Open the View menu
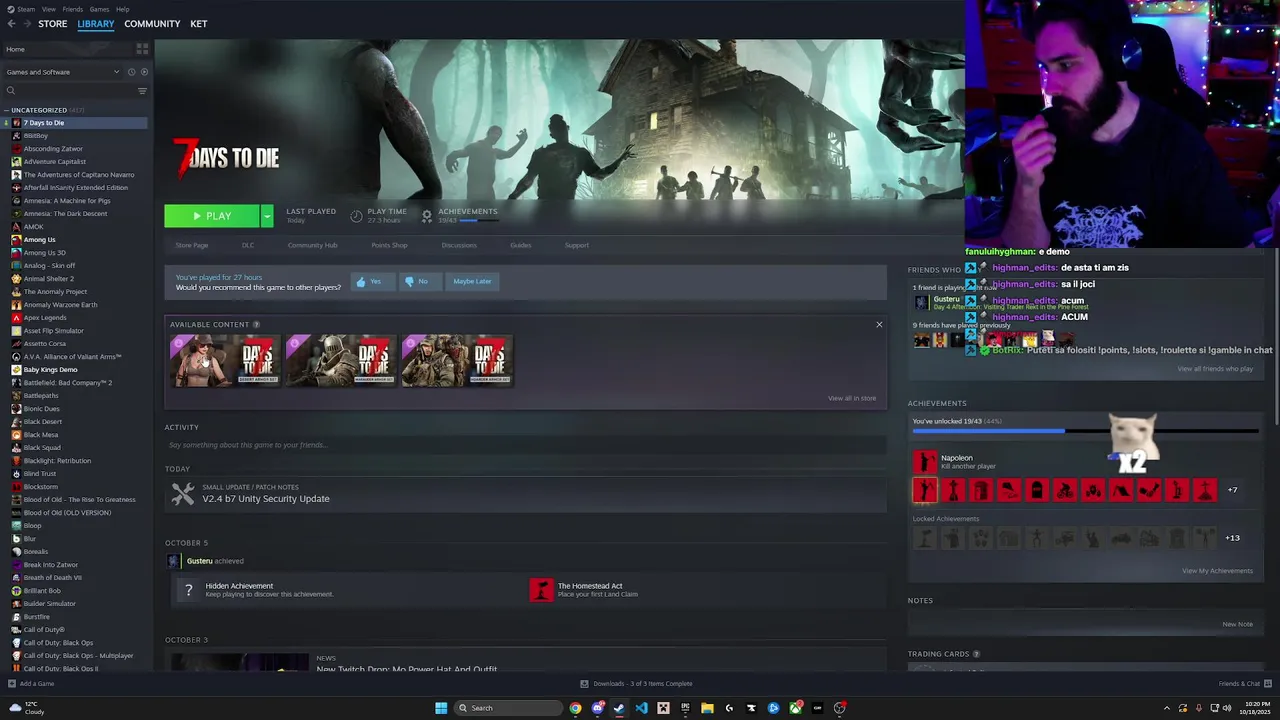The width and height of the screenshot is (1280, 720). [x=49, y=9]
